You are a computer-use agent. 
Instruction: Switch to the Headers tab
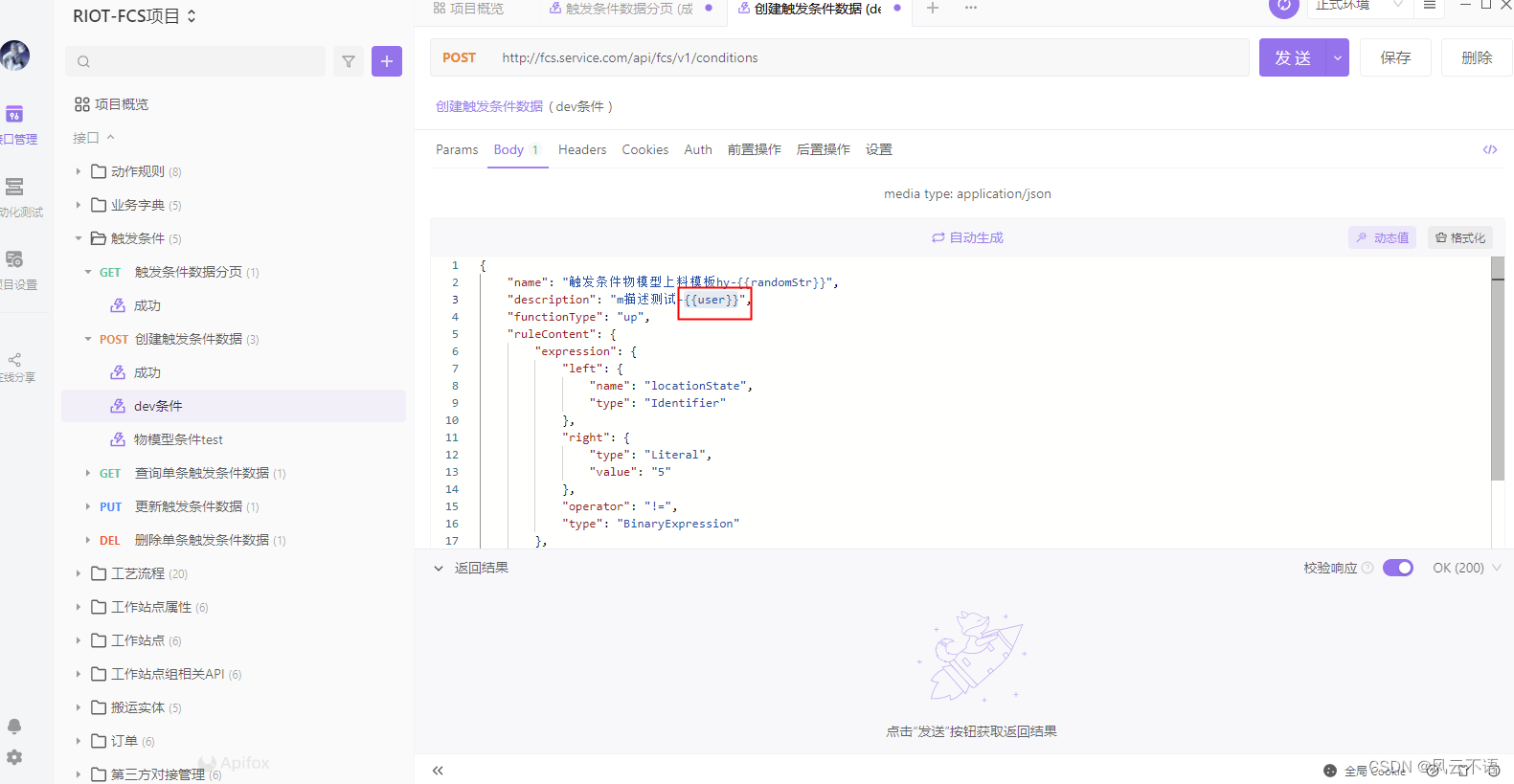582,149
